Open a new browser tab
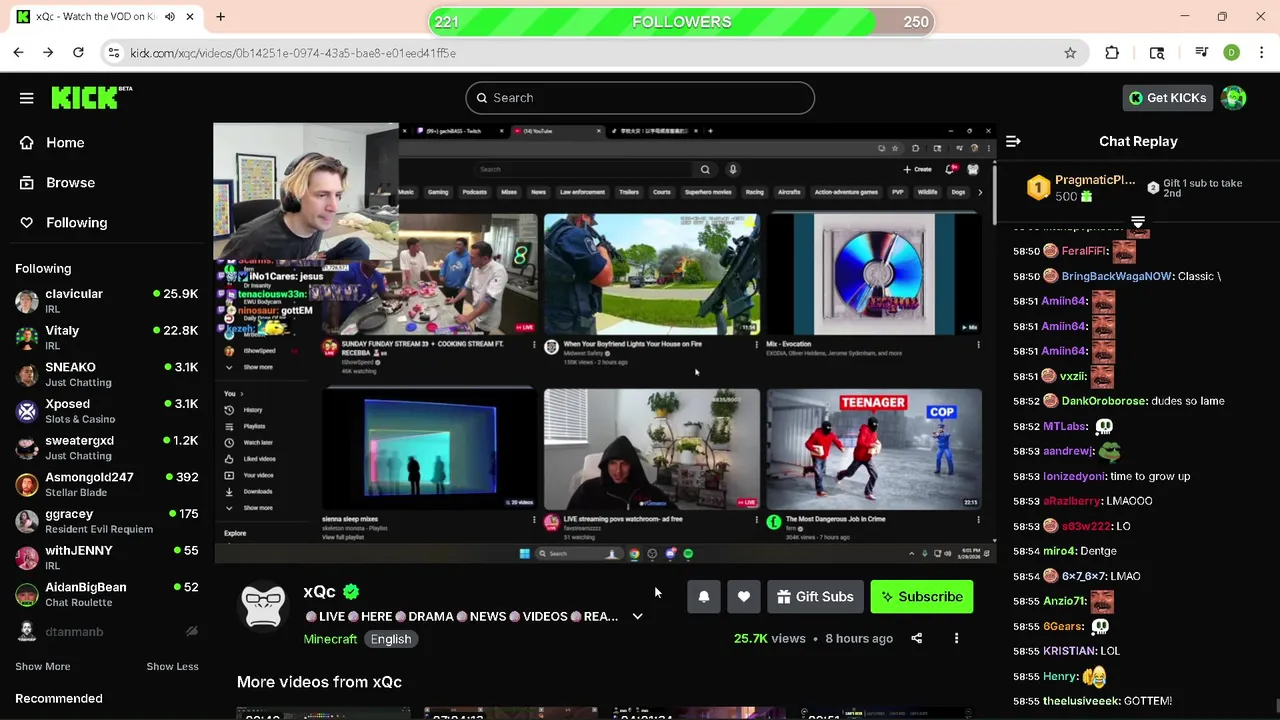This screenshot has width=1280, height=720. point(220,17)
